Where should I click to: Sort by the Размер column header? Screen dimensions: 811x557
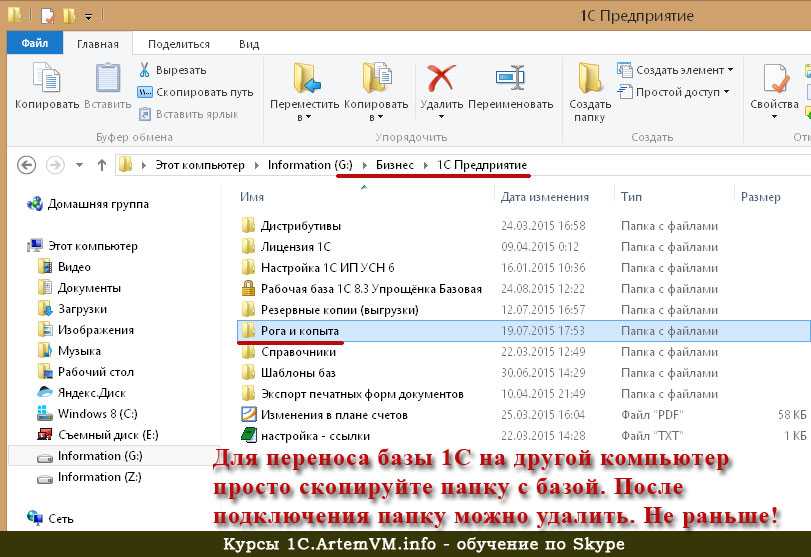click(760, 197)
